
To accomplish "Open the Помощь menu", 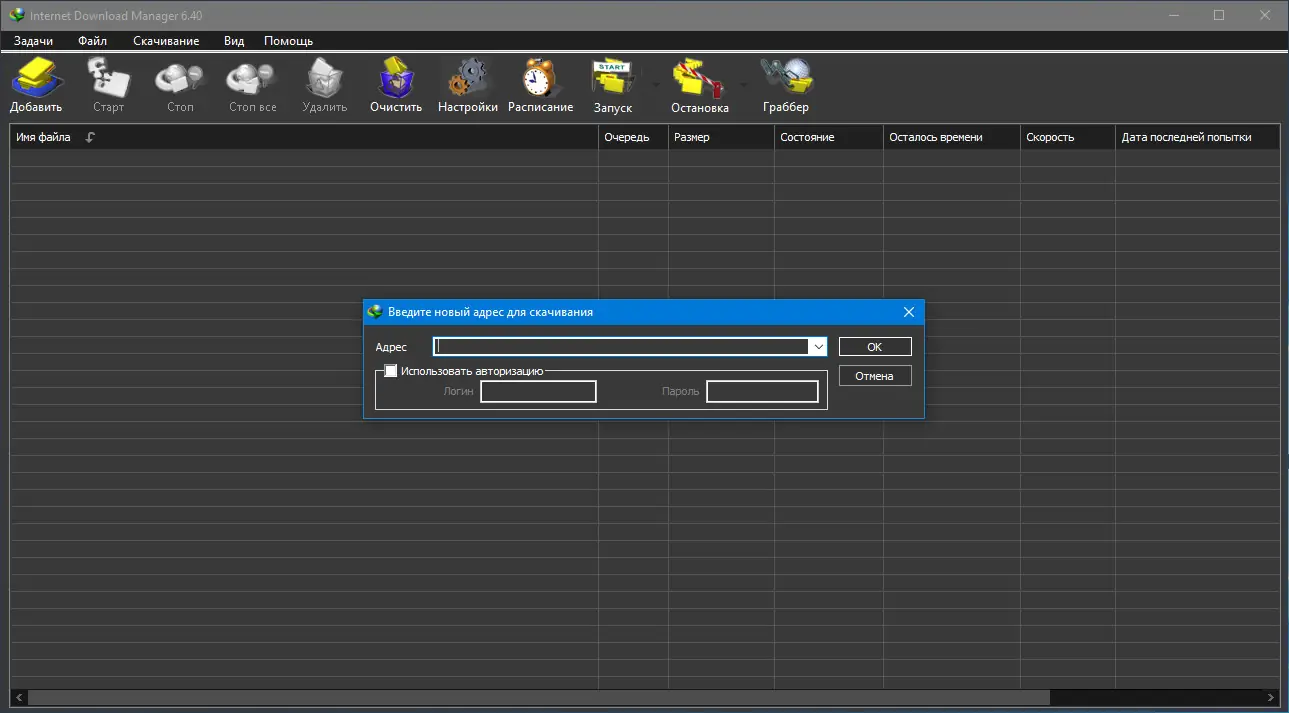I will [289, 41].
